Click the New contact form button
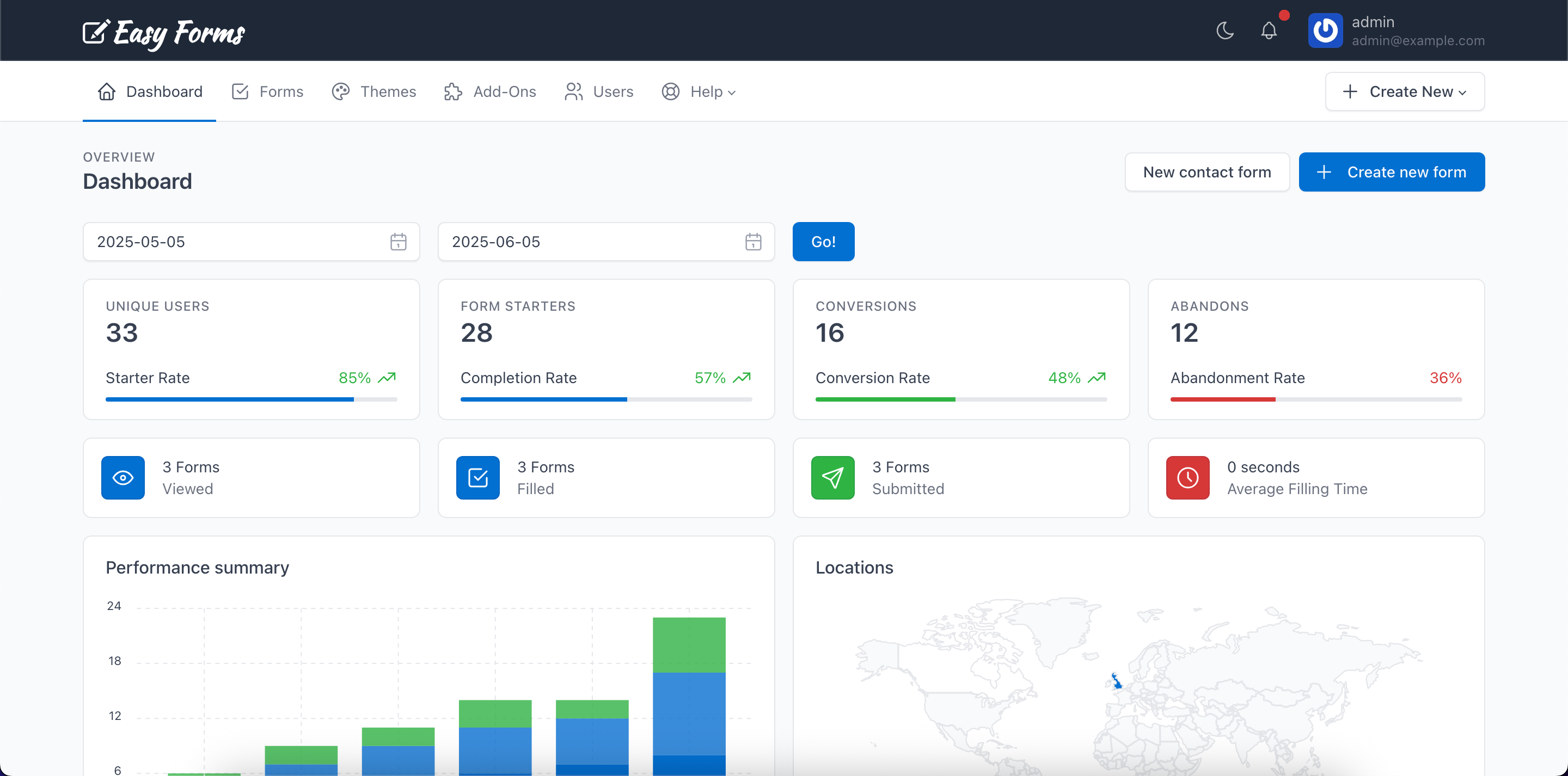The height and width of the screenshot is (776, 1568). pos(1207,171)
